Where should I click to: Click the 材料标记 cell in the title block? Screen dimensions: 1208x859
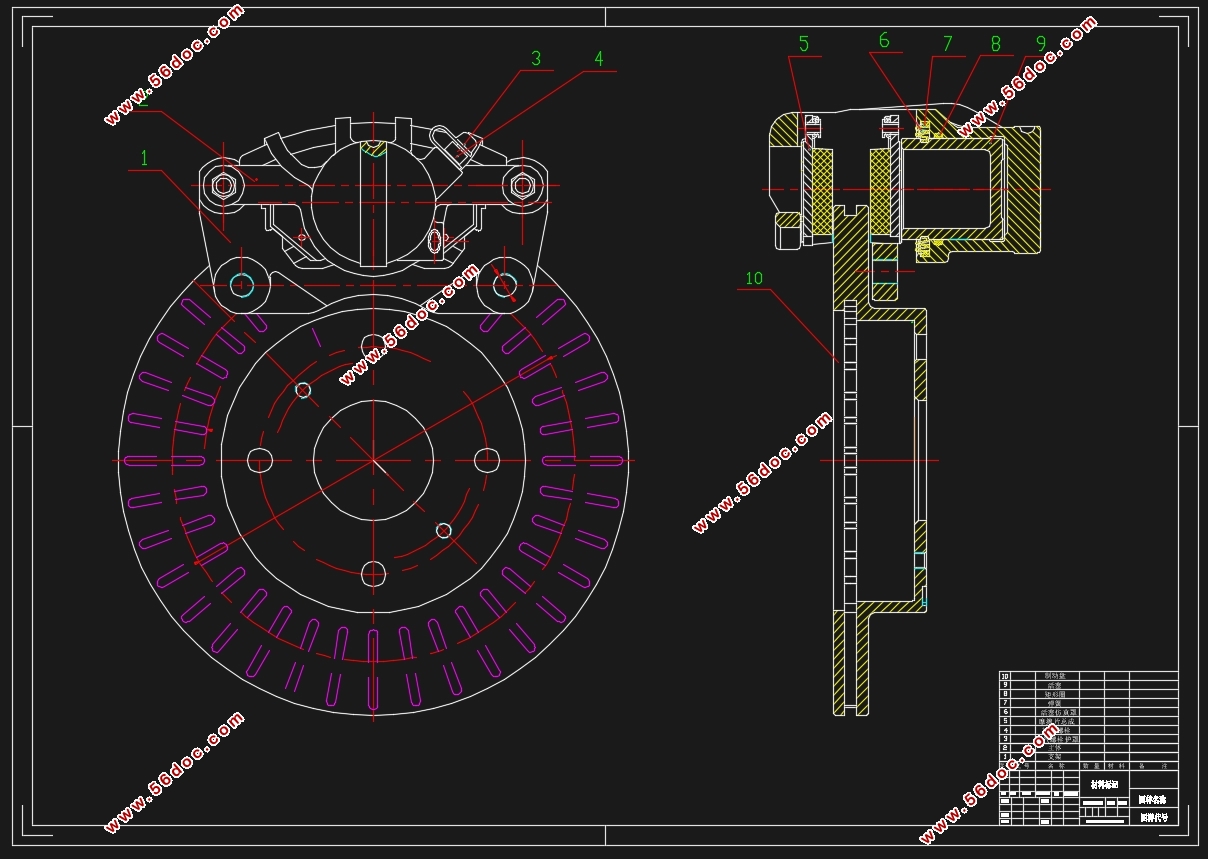coord(1105,784)
